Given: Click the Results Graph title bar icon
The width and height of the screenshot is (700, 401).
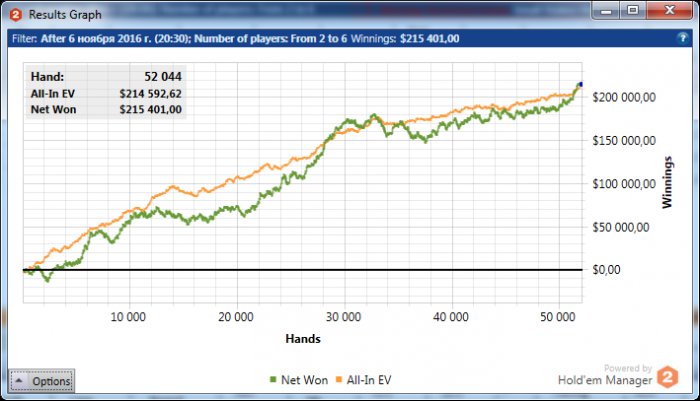Looking at the screenshot, I should pos(16,15).
